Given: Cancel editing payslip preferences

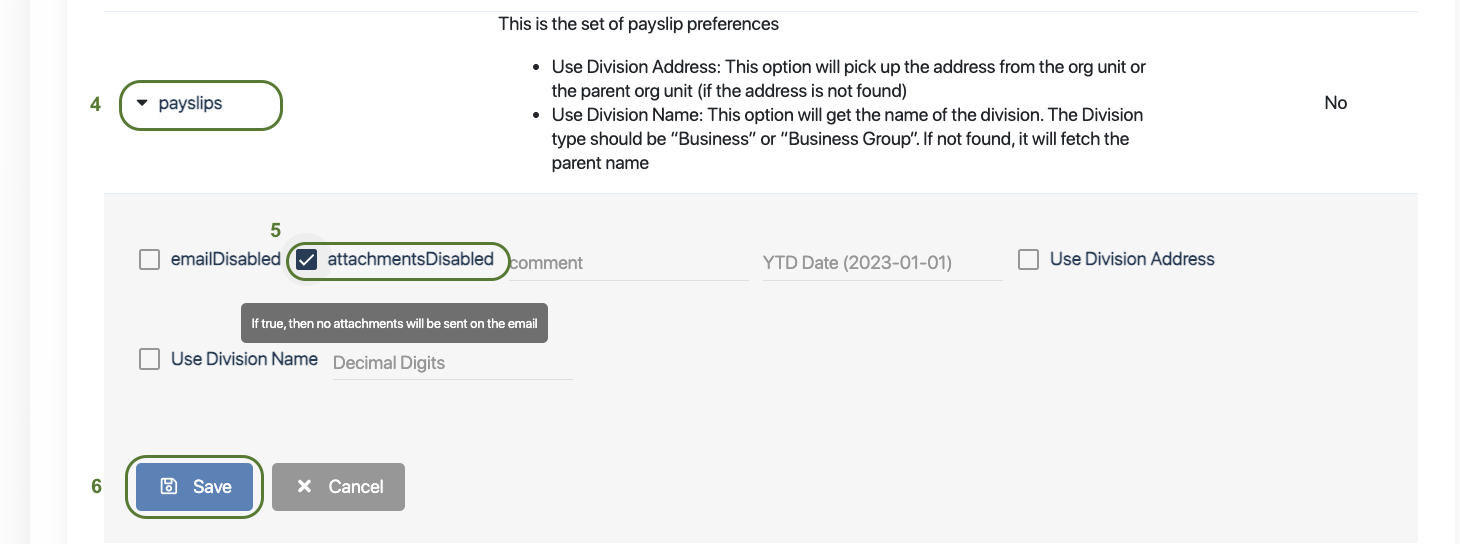Looking at the screenshot, I should (338, 487).
